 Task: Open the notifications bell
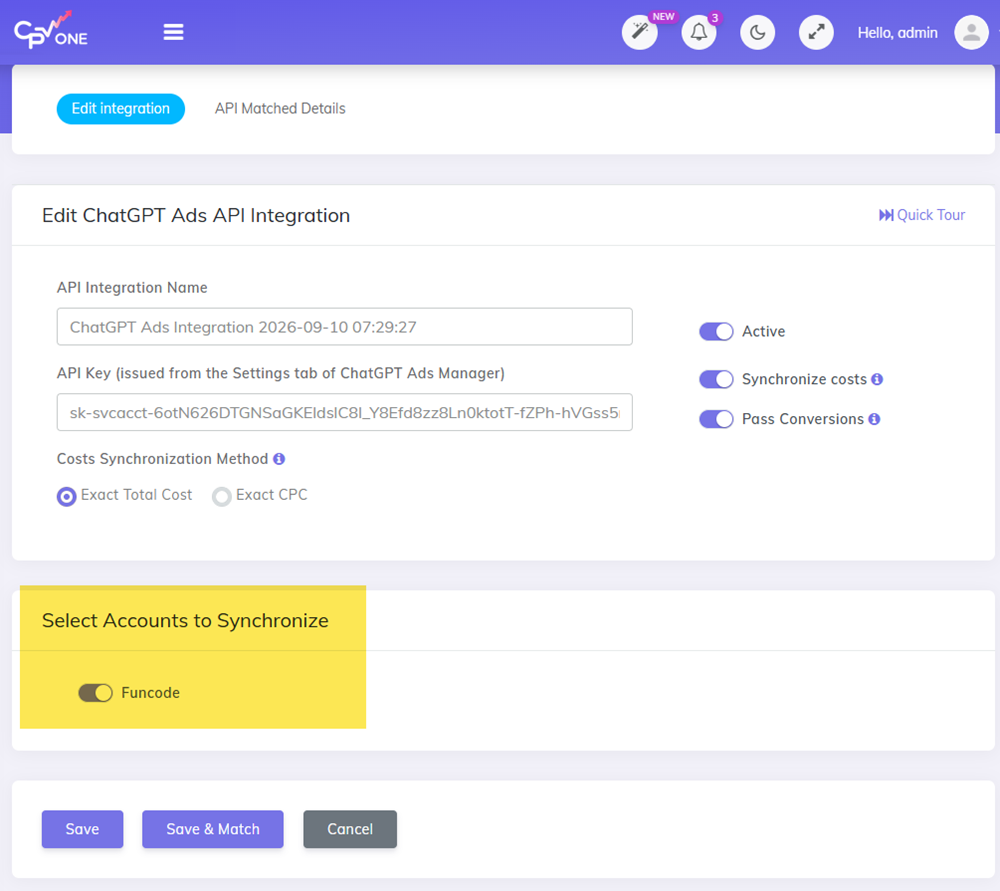[x=699, y=32]
